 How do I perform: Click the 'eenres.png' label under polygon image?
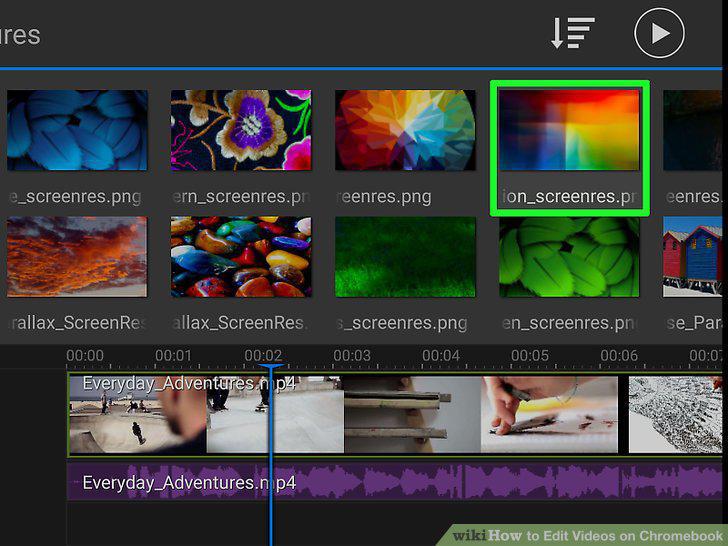(x=384, y=197)
